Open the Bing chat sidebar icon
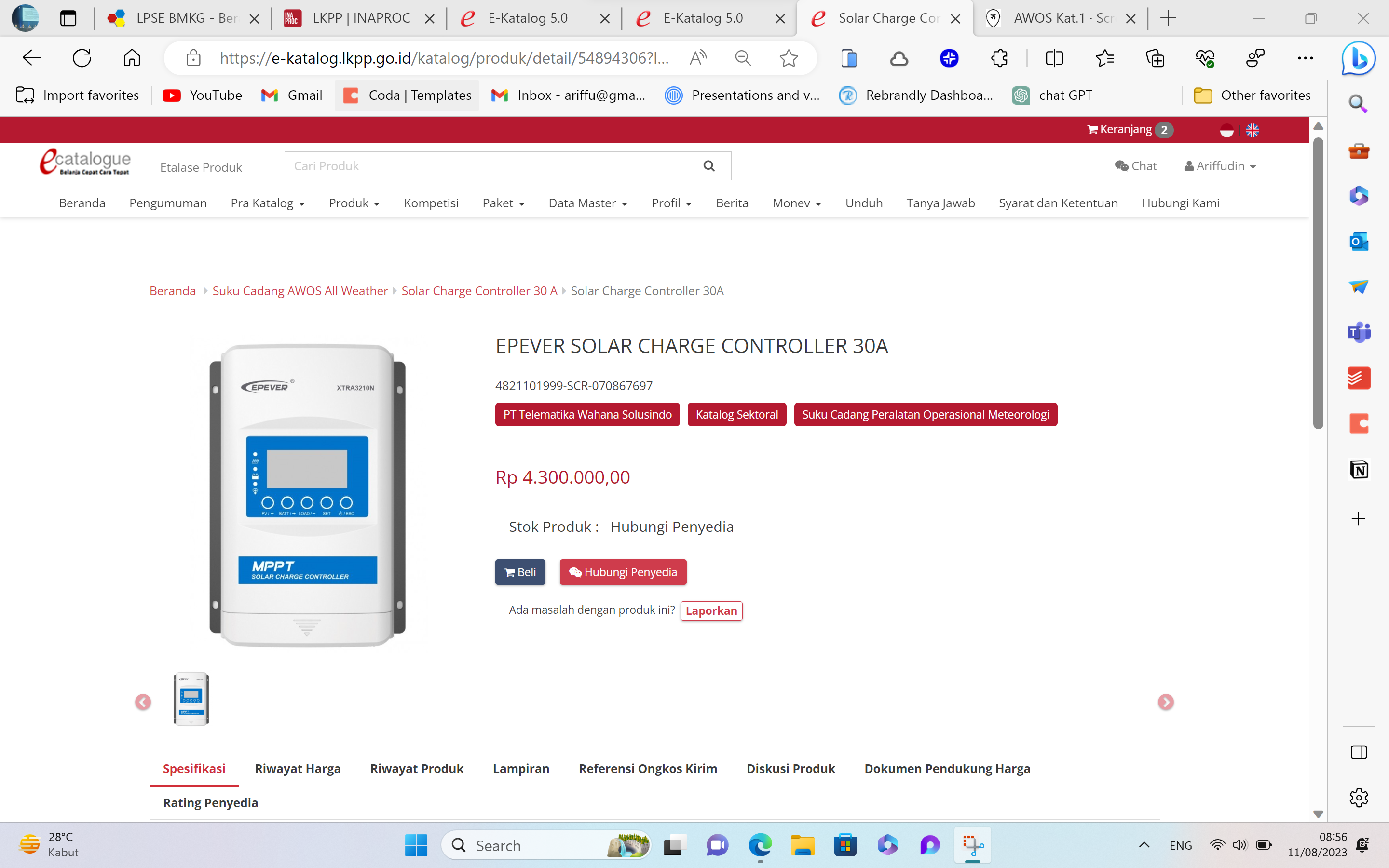 pos(1359,58)
